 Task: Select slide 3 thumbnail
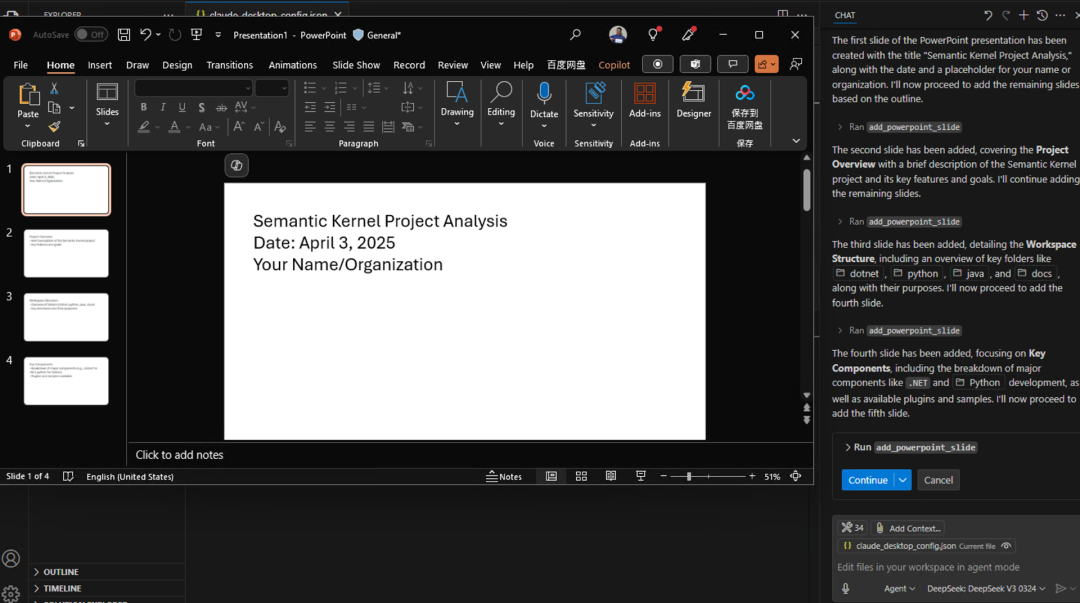(x=66, y=317)
